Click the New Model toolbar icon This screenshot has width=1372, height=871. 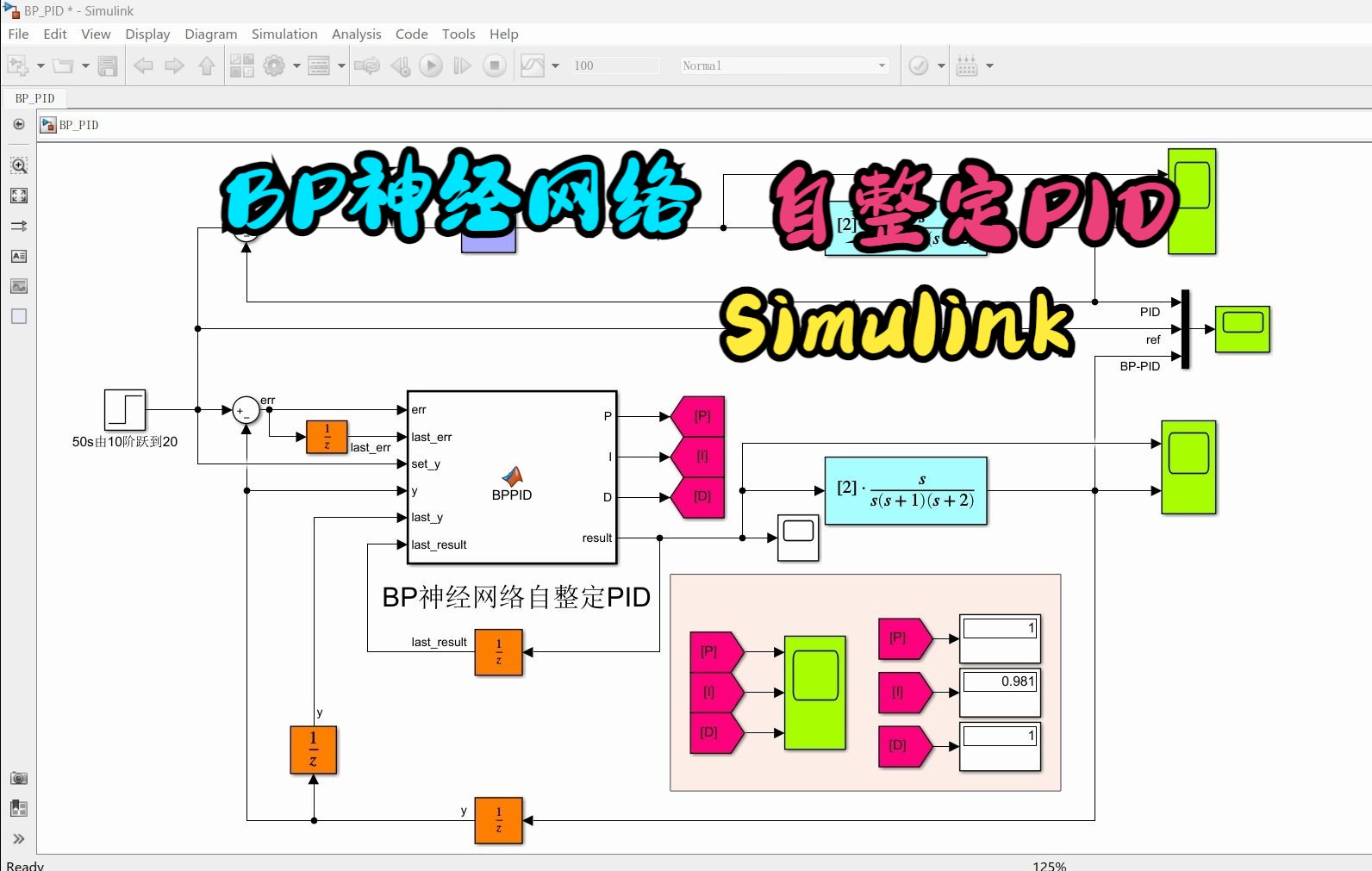18,65
